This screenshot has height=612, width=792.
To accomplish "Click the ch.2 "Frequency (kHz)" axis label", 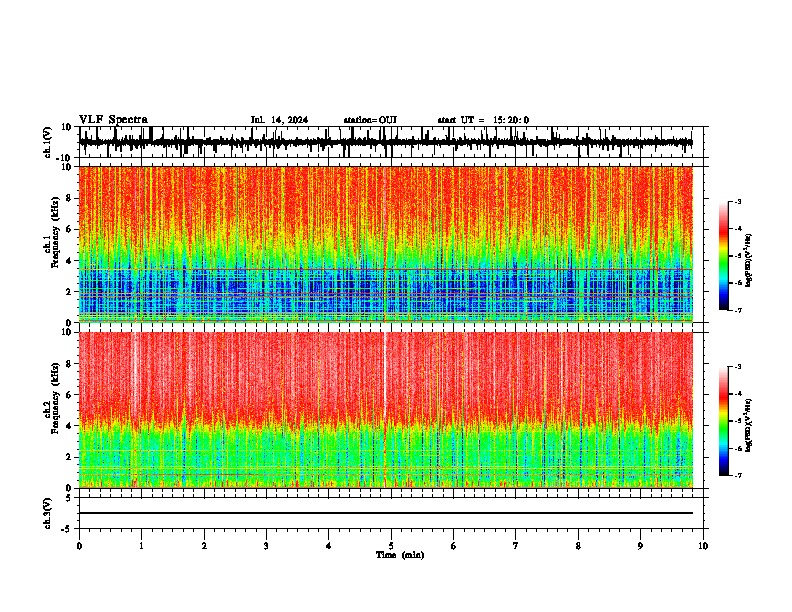I will pos(56,397).
